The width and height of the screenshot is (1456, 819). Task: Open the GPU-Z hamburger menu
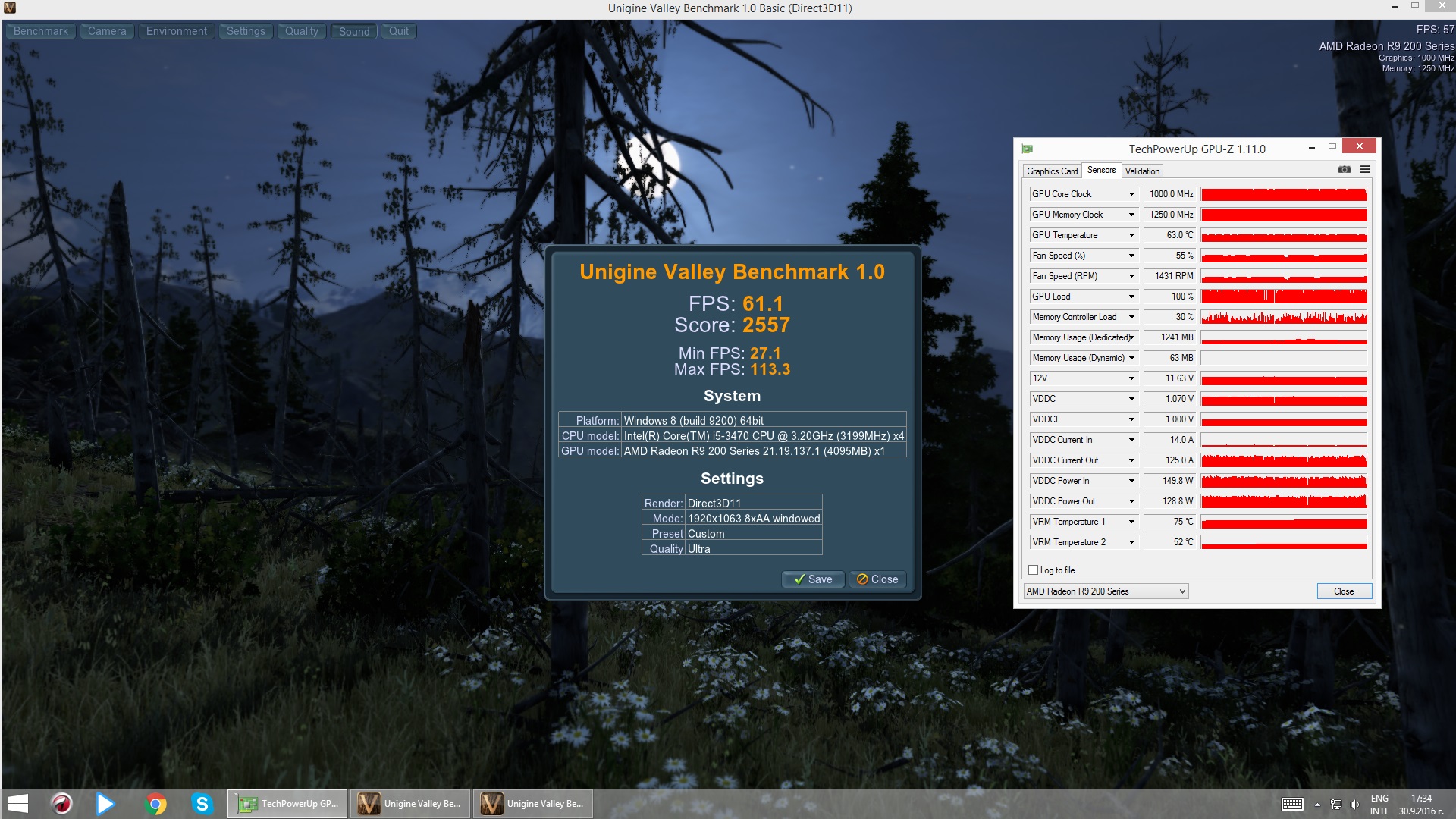click(x=1365, y=170)
